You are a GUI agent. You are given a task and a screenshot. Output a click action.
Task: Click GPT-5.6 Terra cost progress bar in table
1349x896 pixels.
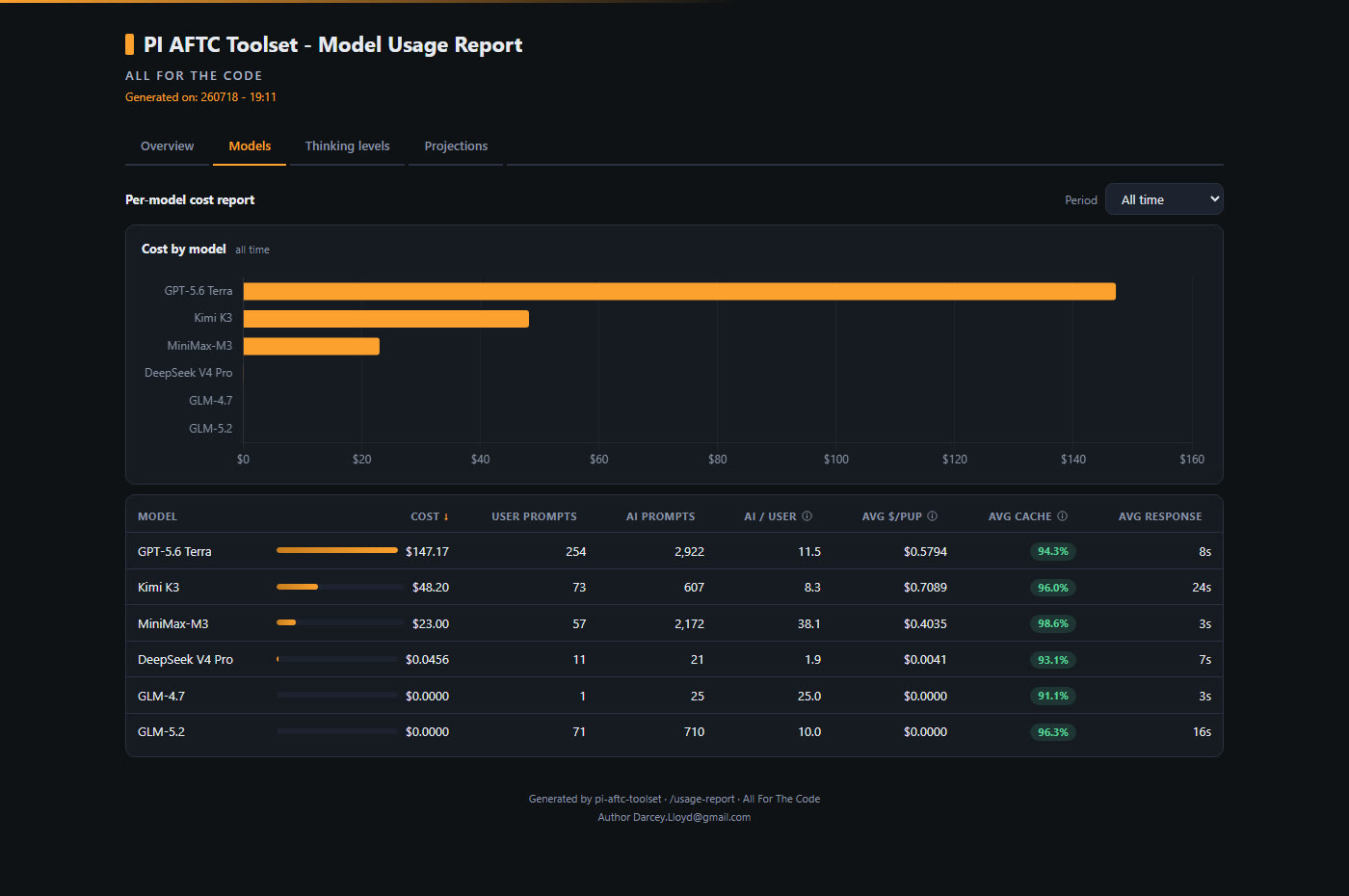pyautogui.click(x=336, y=550)
